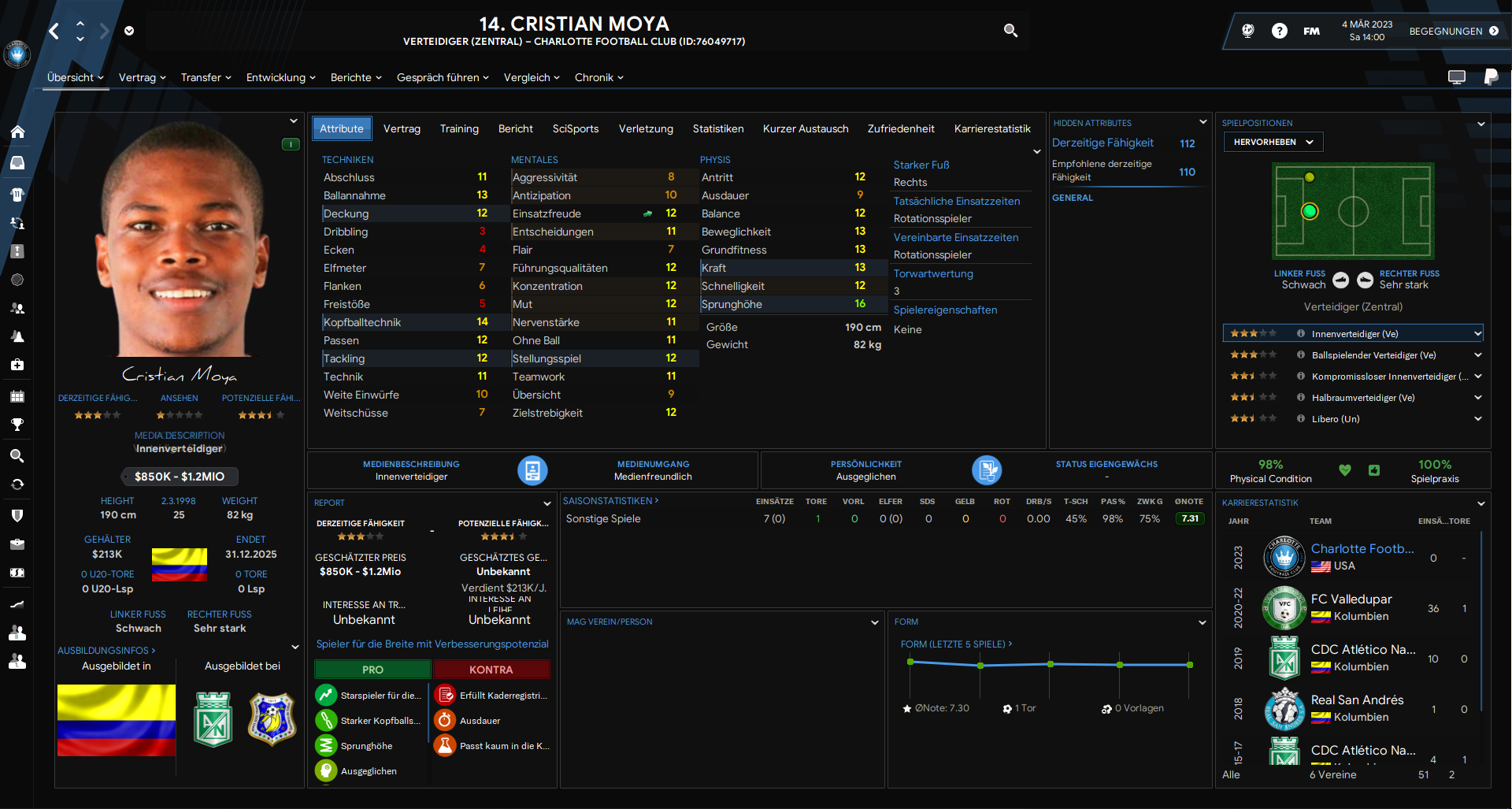The height and width of the screenshot is (809, 1512).
Task: Click the Ausdauer kontra icon
Action: 445,720
